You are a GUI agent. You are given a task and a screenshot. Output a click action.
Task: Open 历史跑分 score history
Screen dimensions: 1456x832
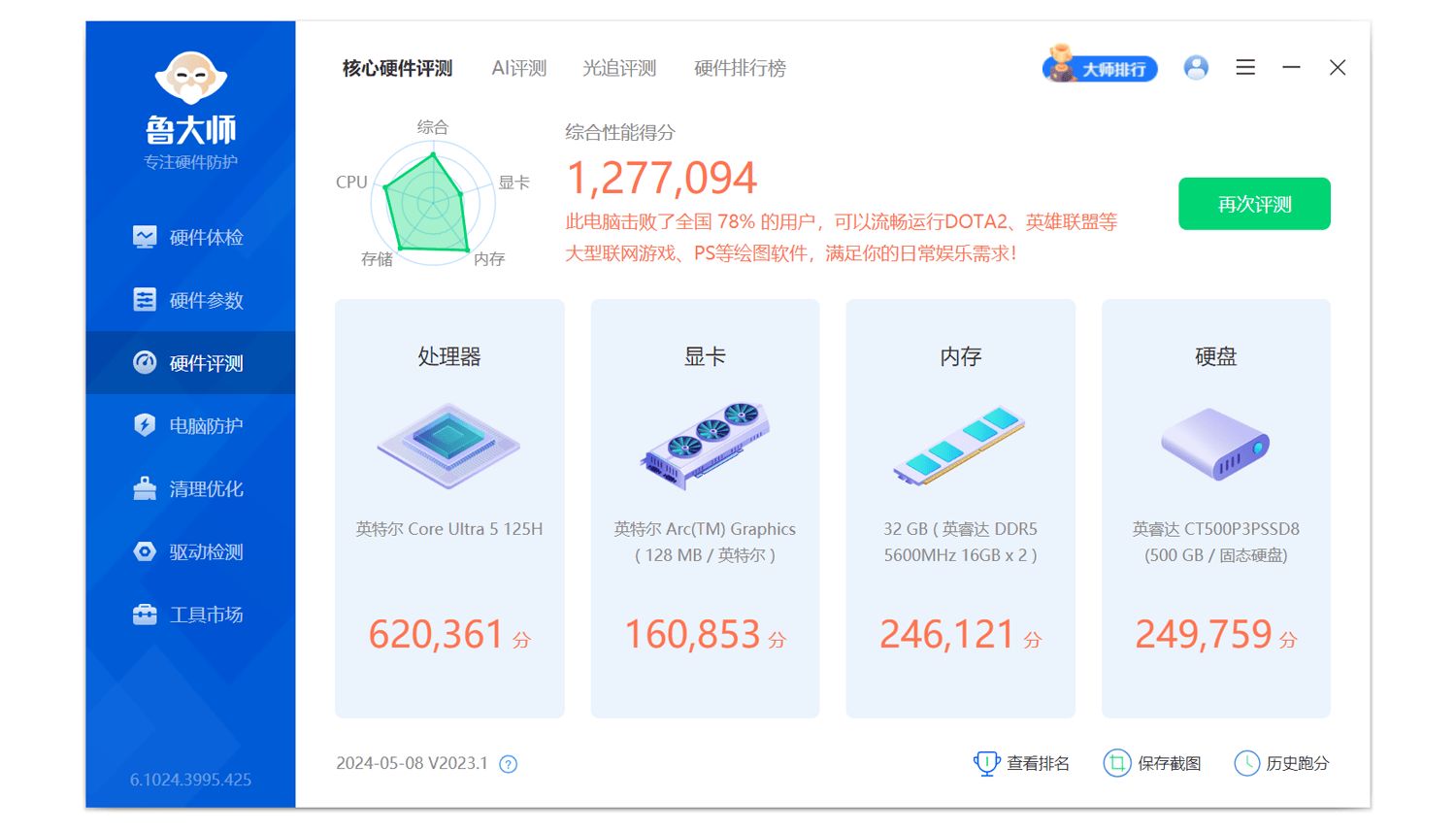point(1282,764)
